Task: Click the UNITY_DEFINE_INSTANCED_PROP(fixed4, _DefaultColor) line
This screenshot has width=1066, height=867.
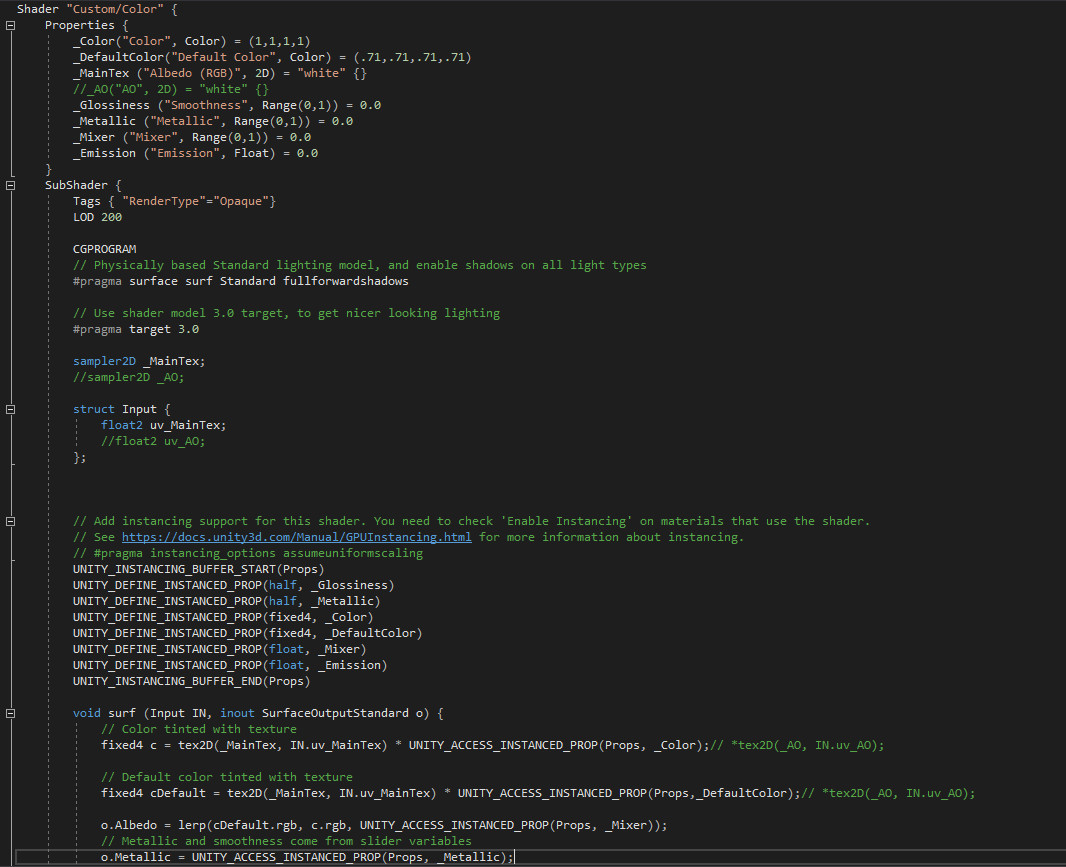Action: tap(247, 633)
